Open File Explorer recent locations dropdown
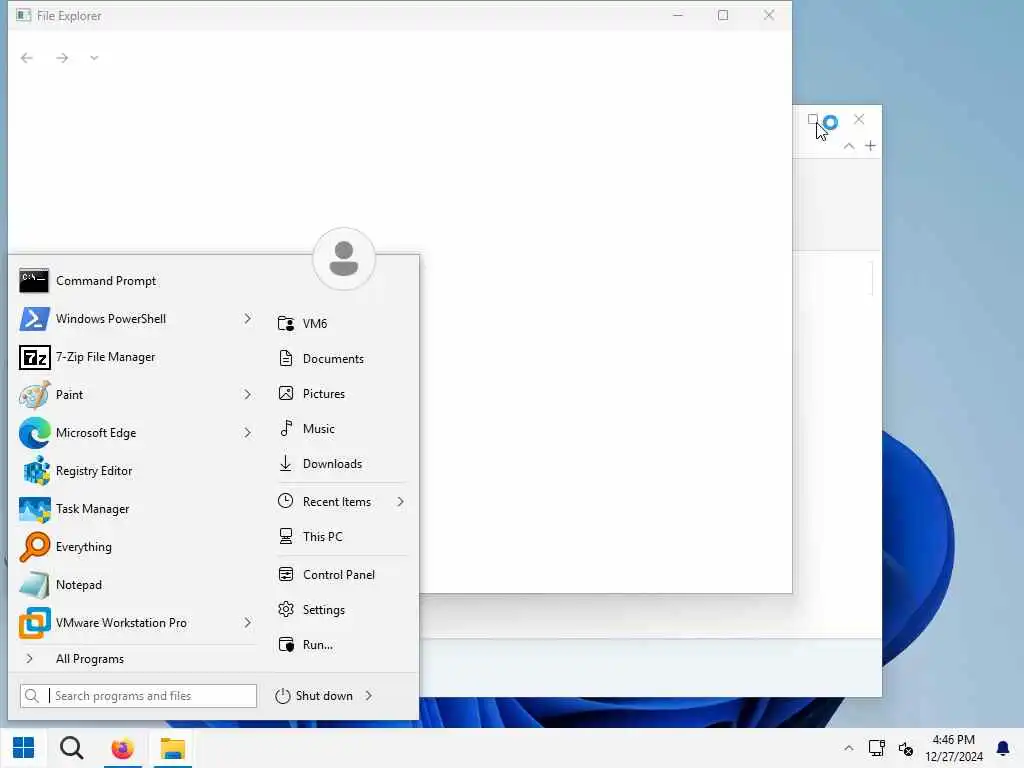 [94, 58]
